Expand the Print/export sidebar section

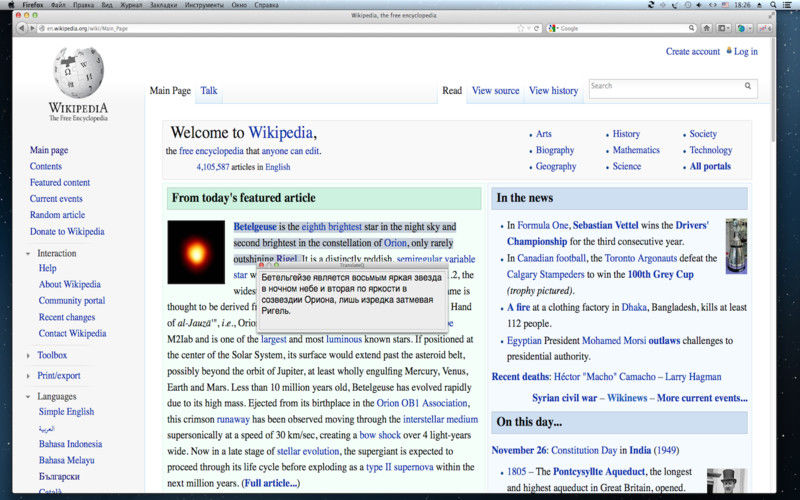tap(28, 376)
